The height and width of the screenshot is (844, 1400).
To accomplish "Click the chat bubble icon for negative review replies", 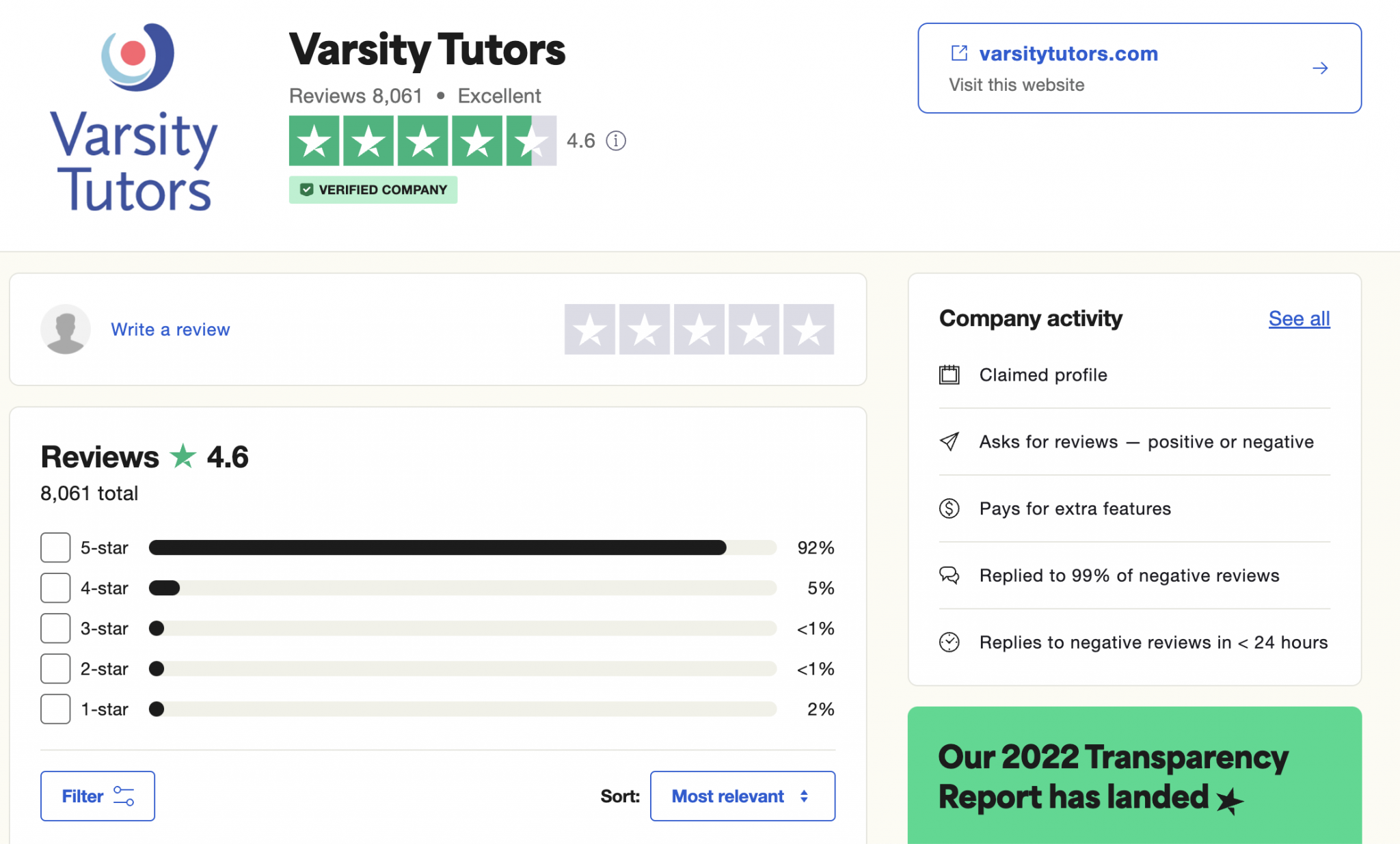I will pos(950,575).
